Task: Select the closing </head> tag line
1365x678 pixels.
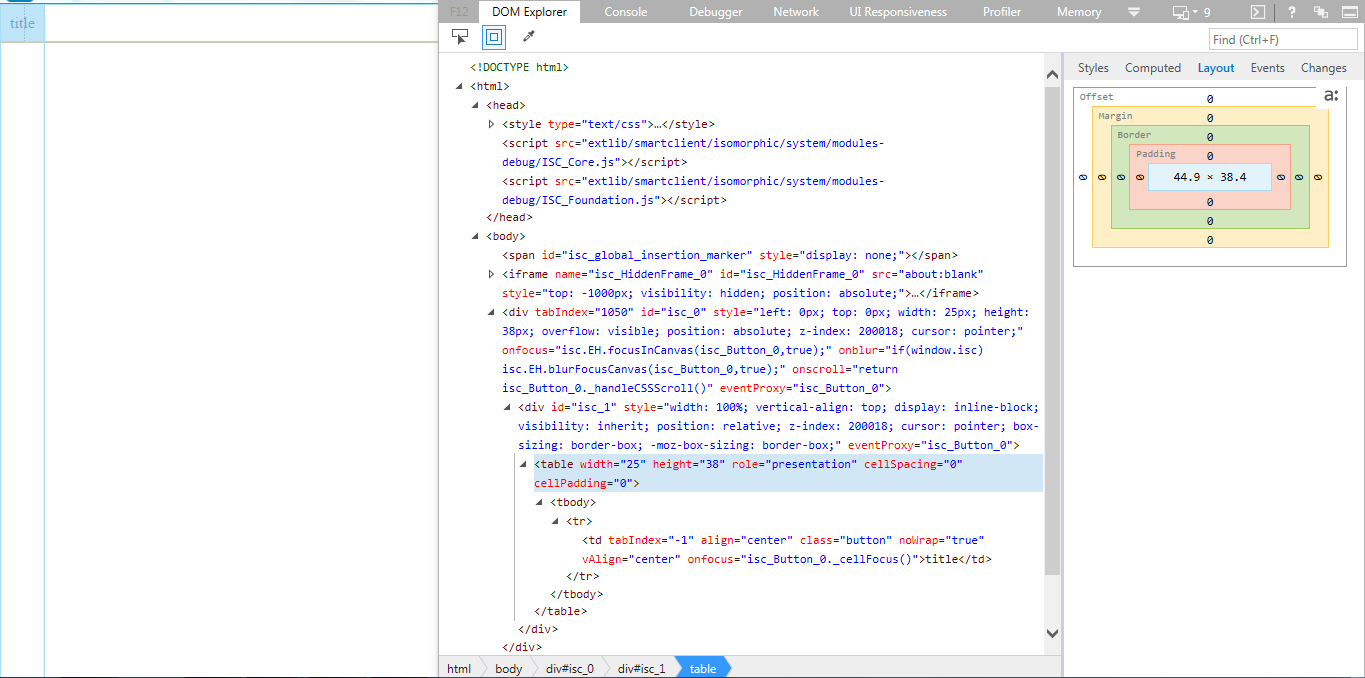Action: tap(509, 217)
